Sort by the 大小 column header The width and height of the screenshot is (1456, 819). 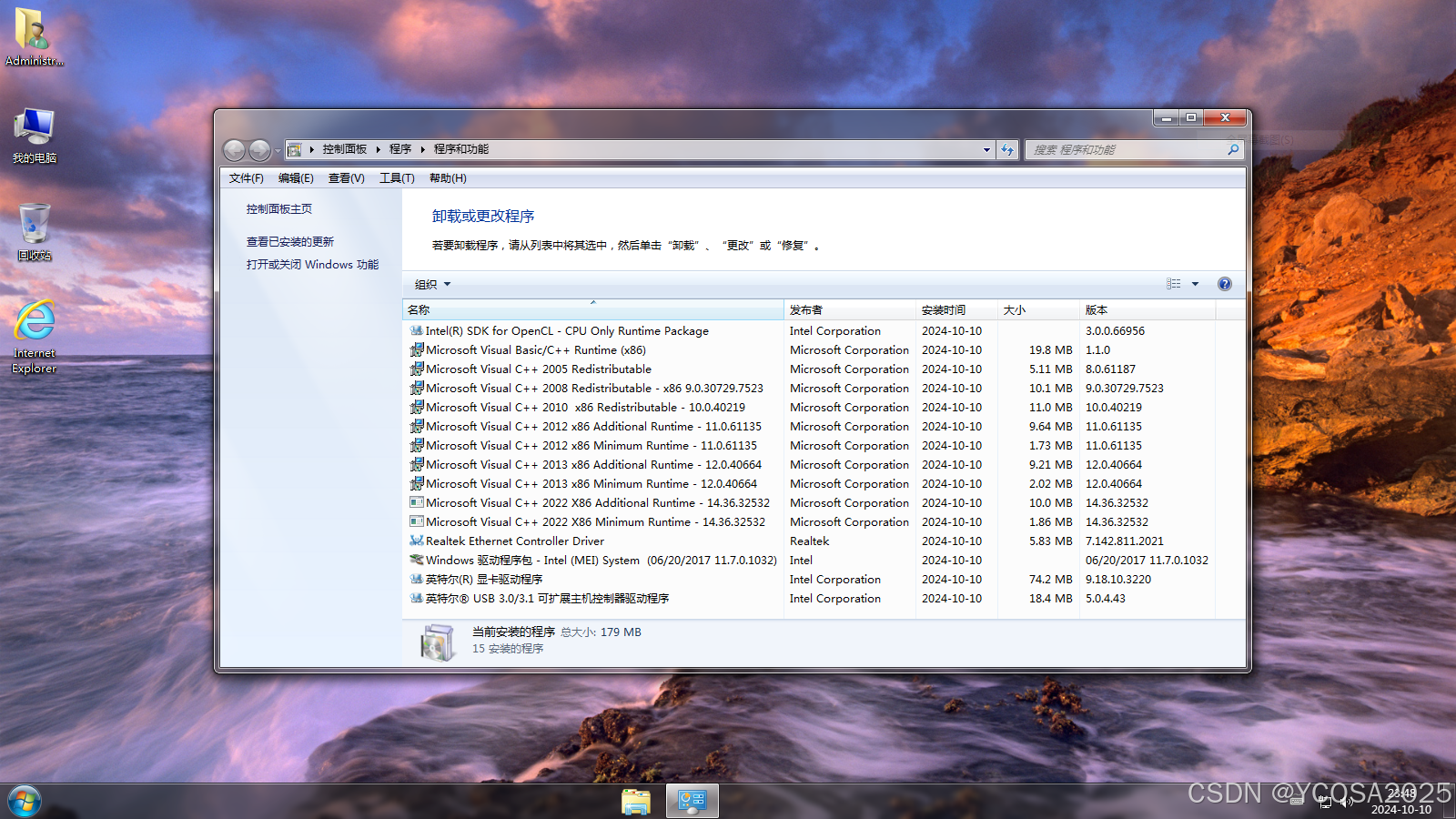click(x=1038, y=310)
